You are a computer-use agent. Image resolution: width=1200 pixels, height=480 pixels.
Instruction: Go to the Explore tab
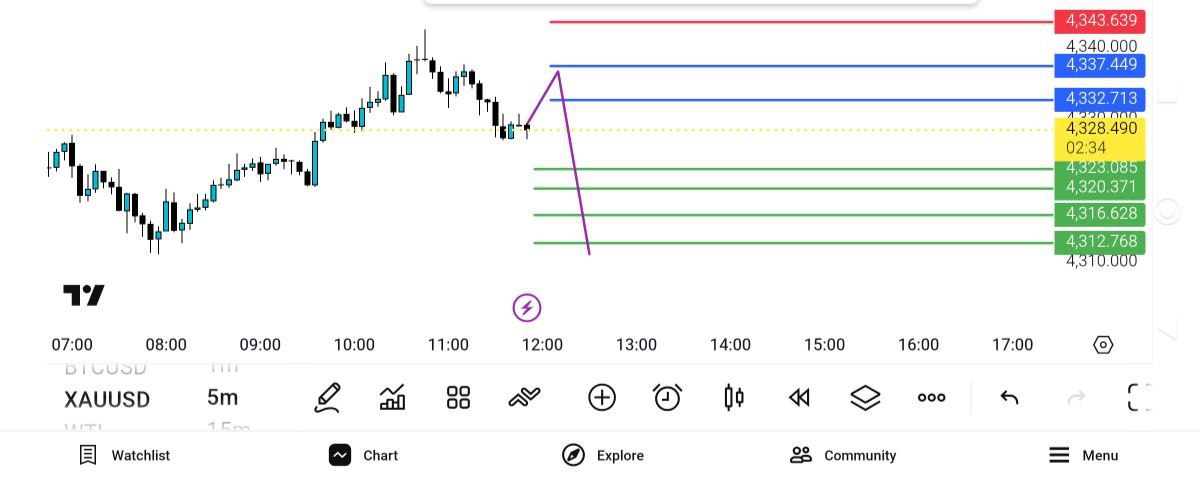602,456
